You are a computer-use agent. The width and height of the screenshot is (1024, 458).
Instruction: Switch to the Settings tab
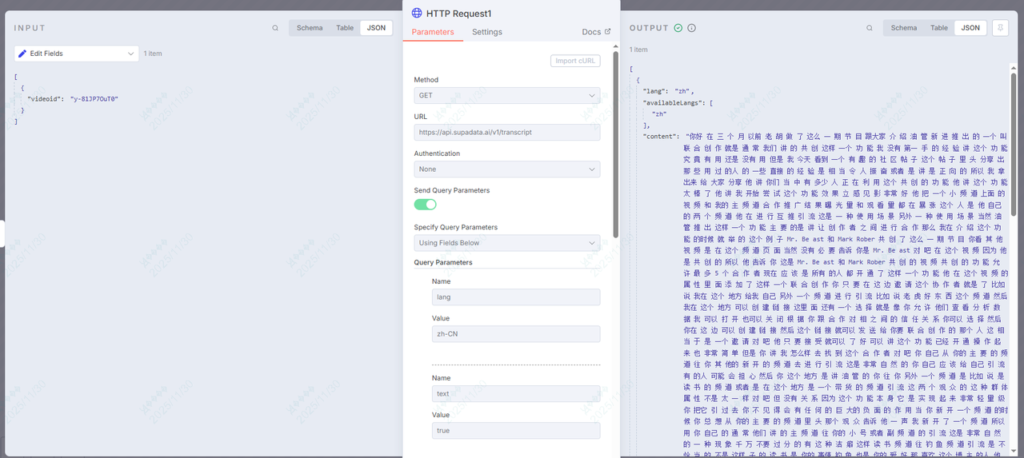pos(487,32)
